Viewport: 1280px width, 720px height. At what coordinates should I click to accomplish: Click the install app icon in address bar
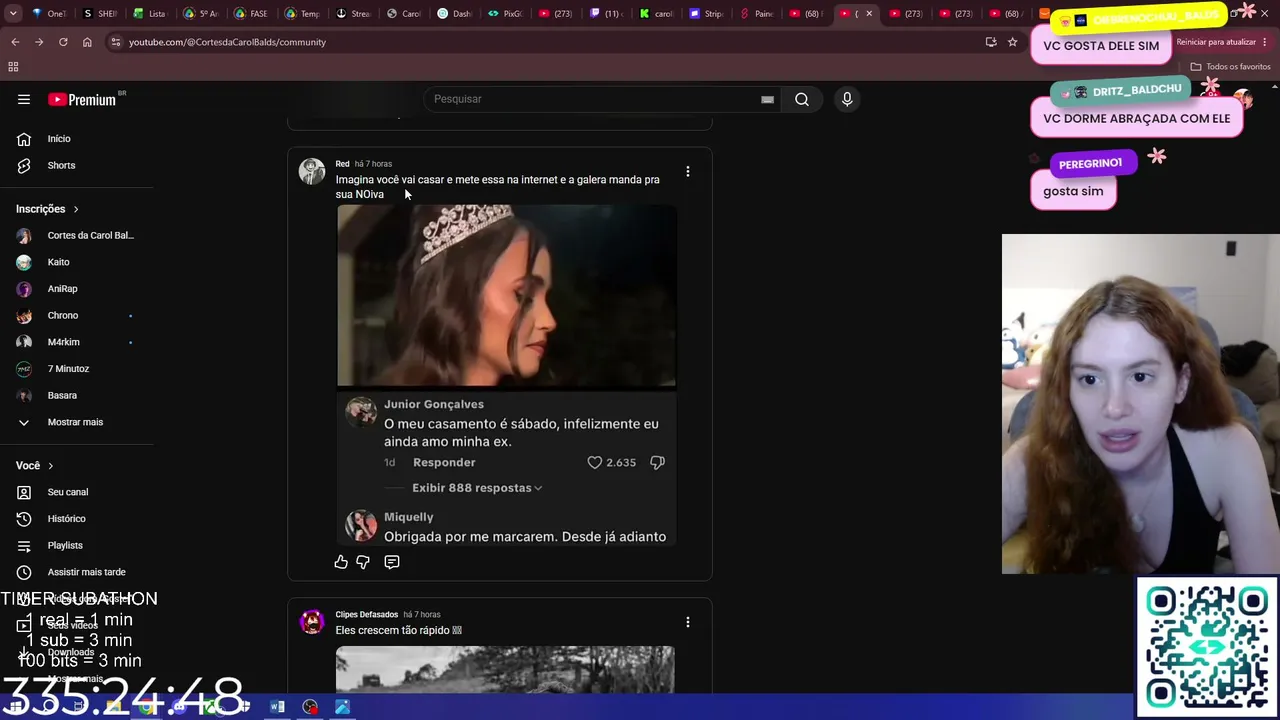click(x=991, y=42)
